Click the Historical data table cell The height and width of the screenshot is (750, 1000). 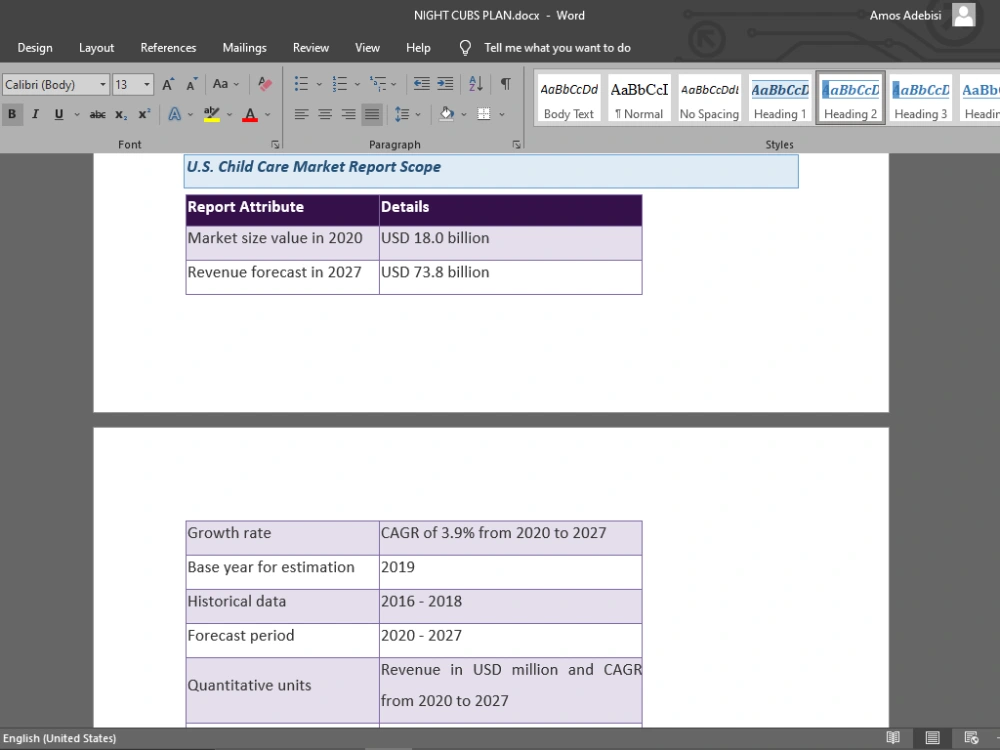point(283,606)
